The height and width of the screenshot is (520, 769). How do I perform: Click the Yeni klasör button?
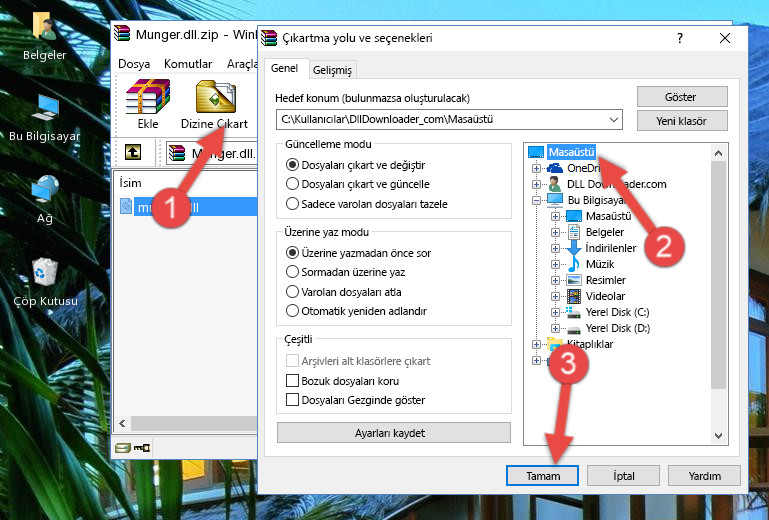coord(682,121)
